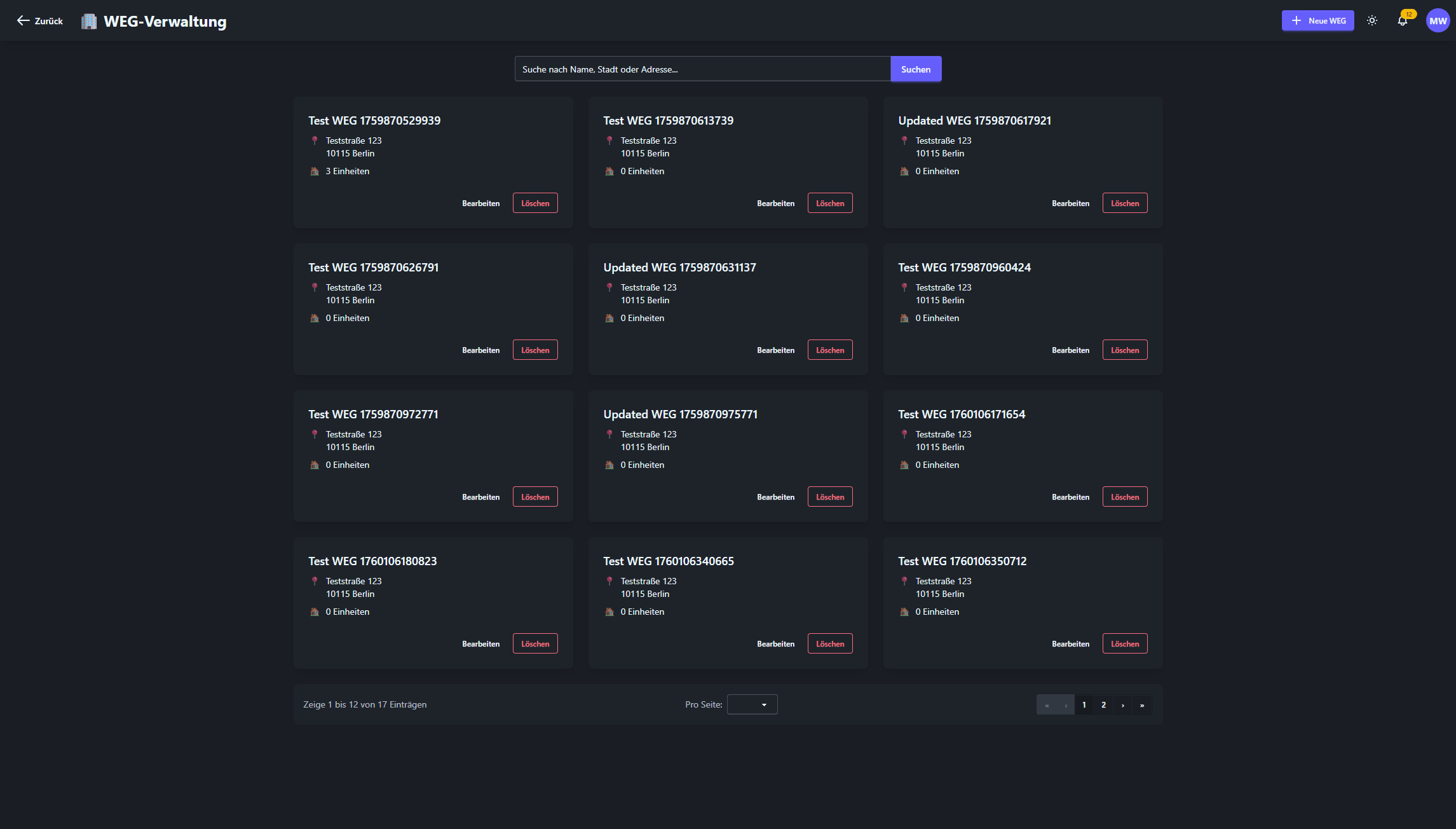
Task: Click the units house icon showing 3 Einheiten
Action: 315,171
